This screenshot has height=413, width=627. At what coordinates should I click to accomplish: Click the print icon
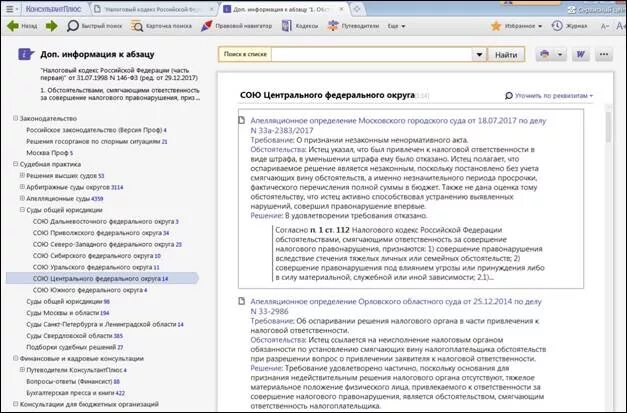544,54
